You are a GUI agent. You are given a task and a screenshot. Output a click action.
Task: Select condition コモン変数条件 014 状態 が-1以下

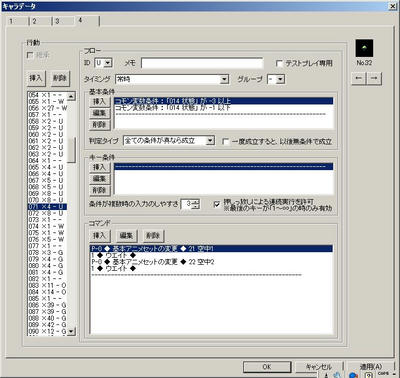[x=223, y=107]
